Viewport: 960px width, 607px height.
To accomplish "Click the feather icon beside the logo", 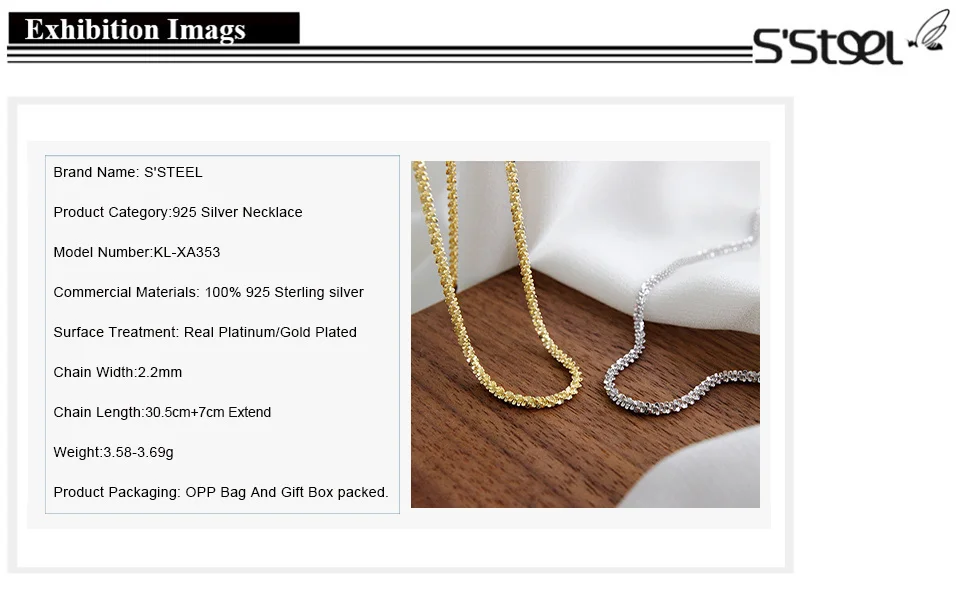I will pyautogui.click(x=929, y=31).
